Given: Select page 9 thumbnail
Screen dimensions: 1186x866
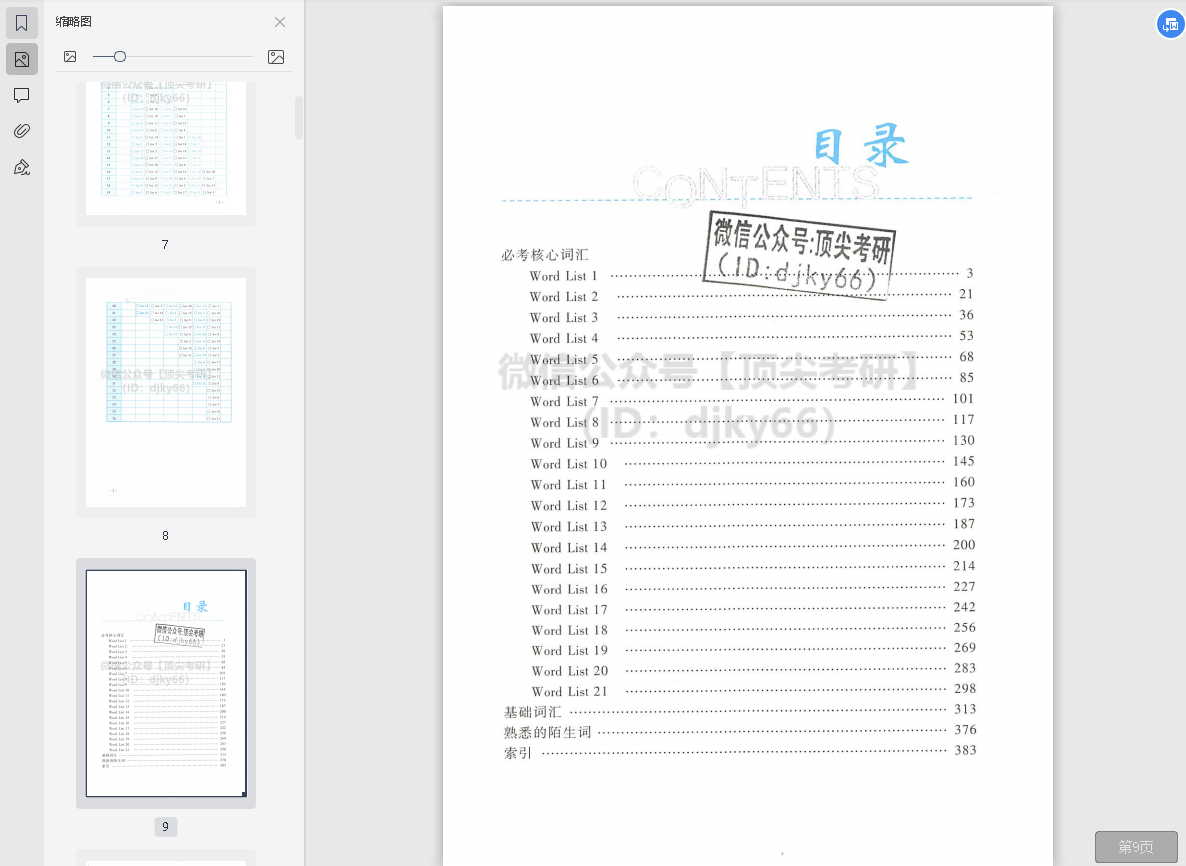Looking at the screenshot, I should pyautogui.click(x=166, y=684).
